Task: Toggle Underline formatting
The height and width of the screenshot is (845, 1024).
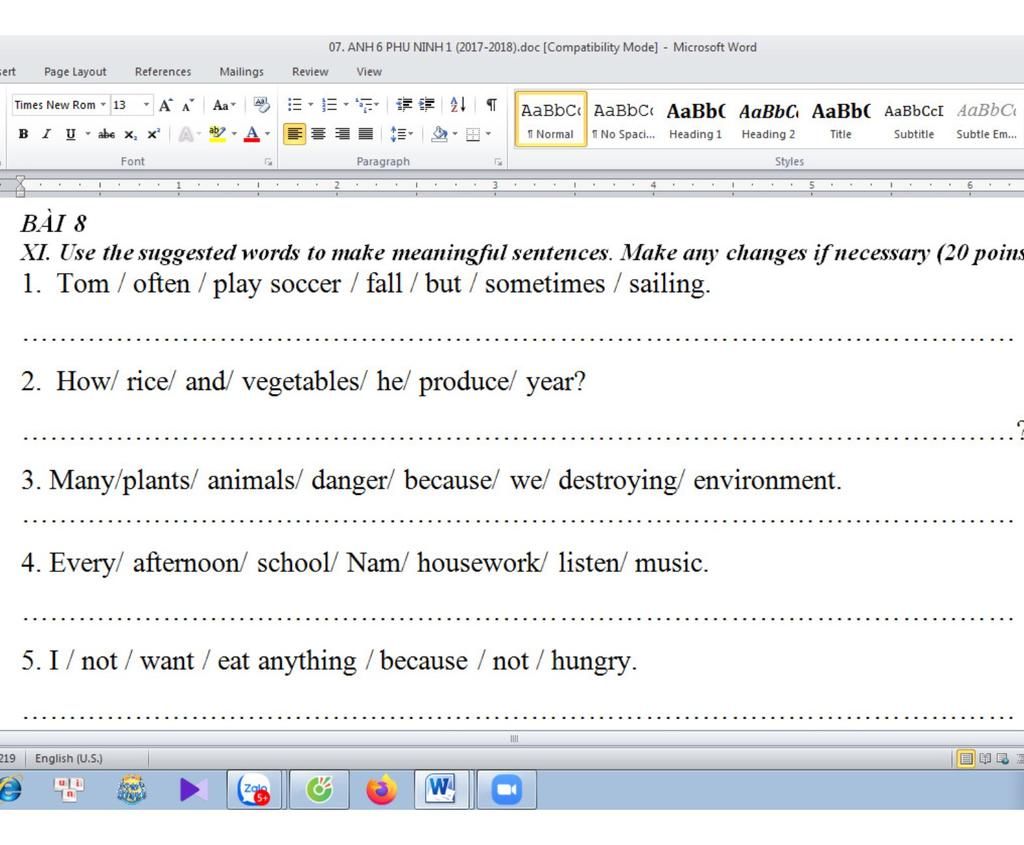Action: click(x=70, y=134)
